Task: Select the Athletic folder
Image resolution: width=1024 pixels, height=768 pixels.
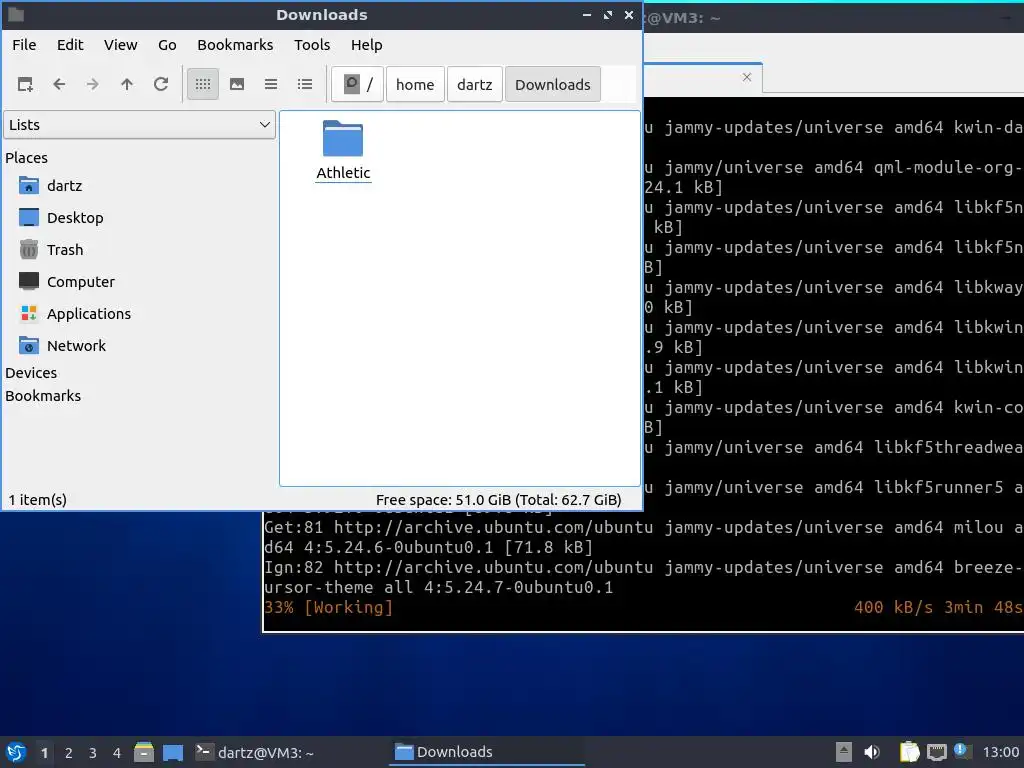Action: pos(343,138)
